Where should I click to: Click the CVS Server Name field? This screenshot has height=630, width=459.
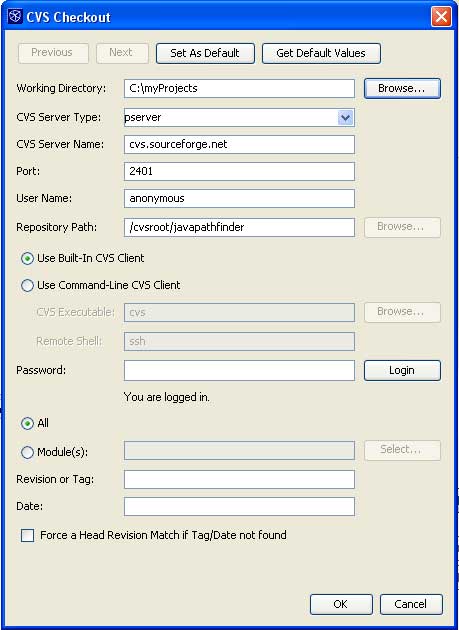click(x=239, y=144)
